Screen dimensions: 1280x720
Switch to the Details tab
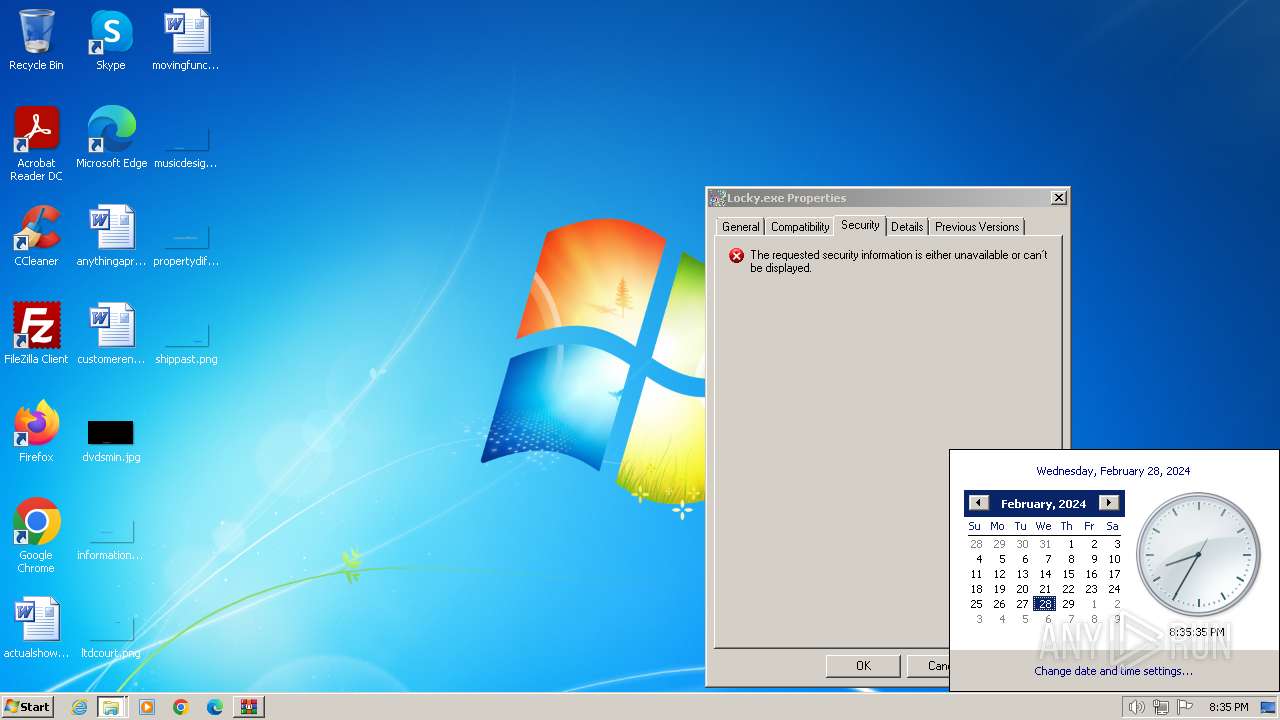[x=907, y=227]
